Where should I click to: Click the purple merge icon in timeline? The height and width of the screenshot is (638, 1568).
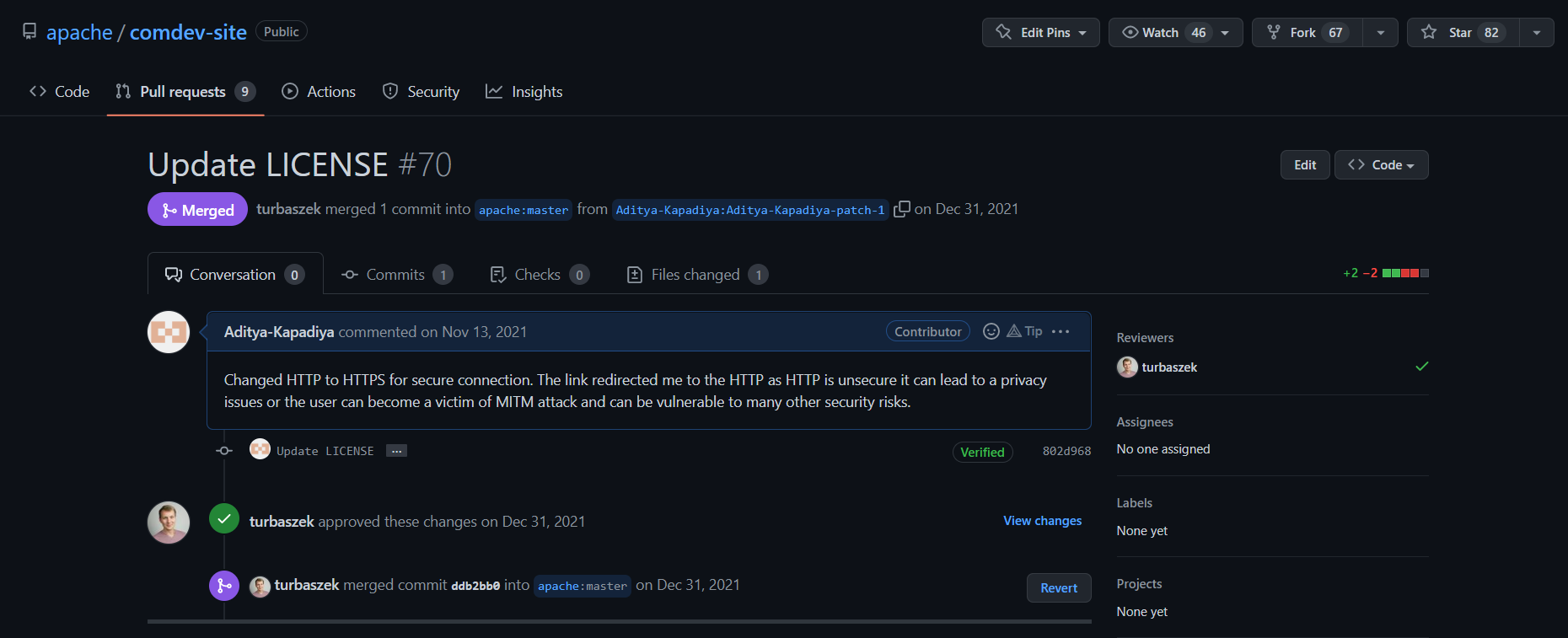pos(224,586)
